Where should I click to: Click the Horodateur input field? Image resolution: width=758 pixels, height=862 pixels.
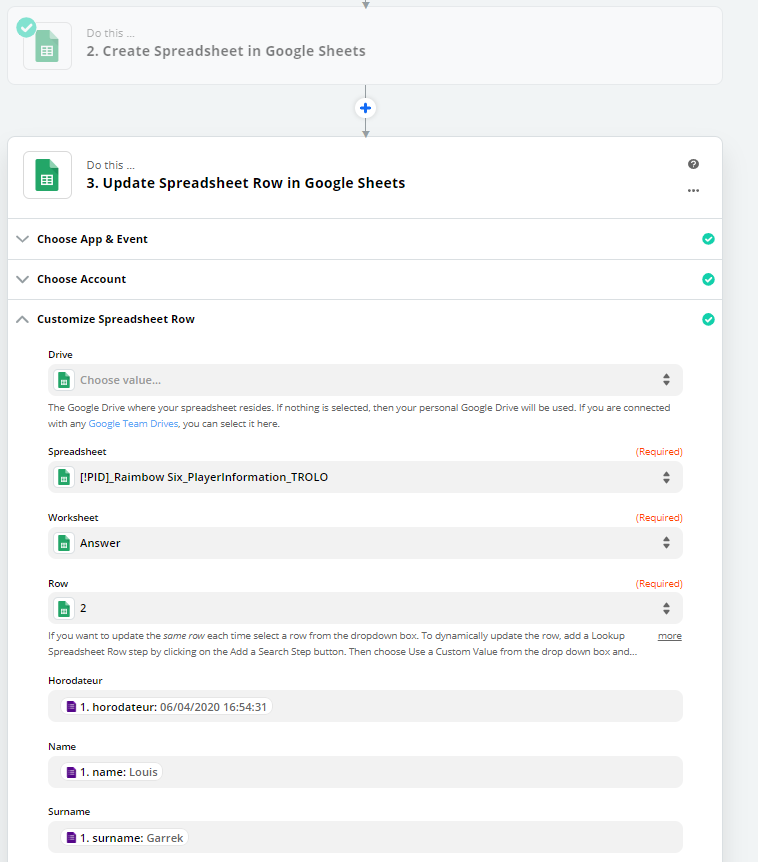point(365,706)
